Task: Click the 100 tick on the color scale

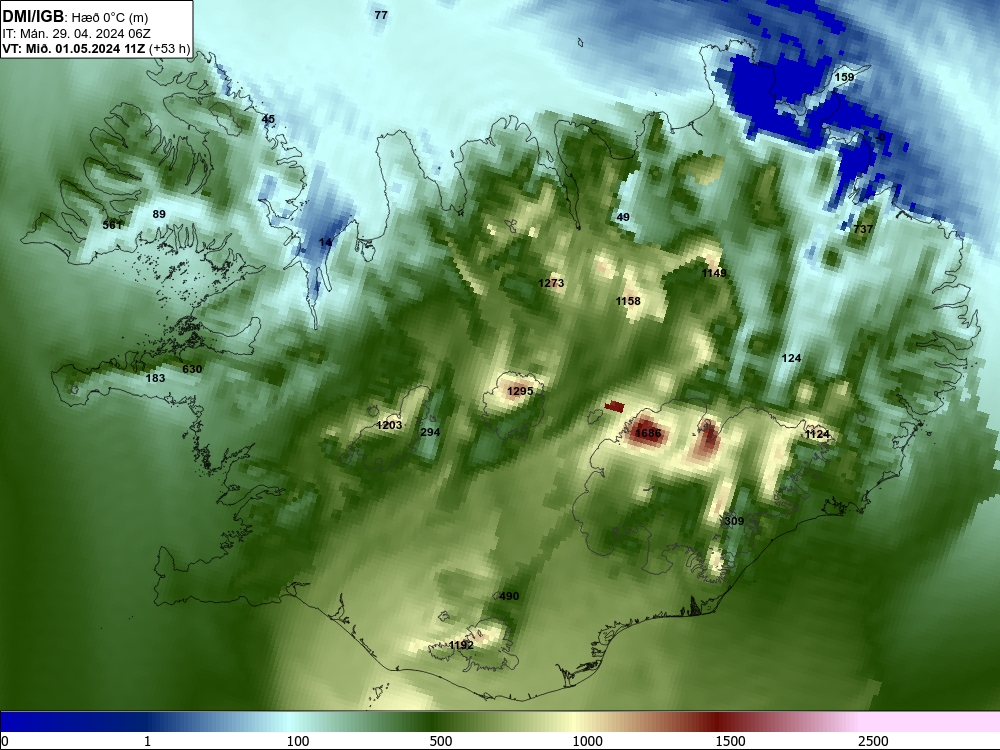Action: tap(298, 740)
